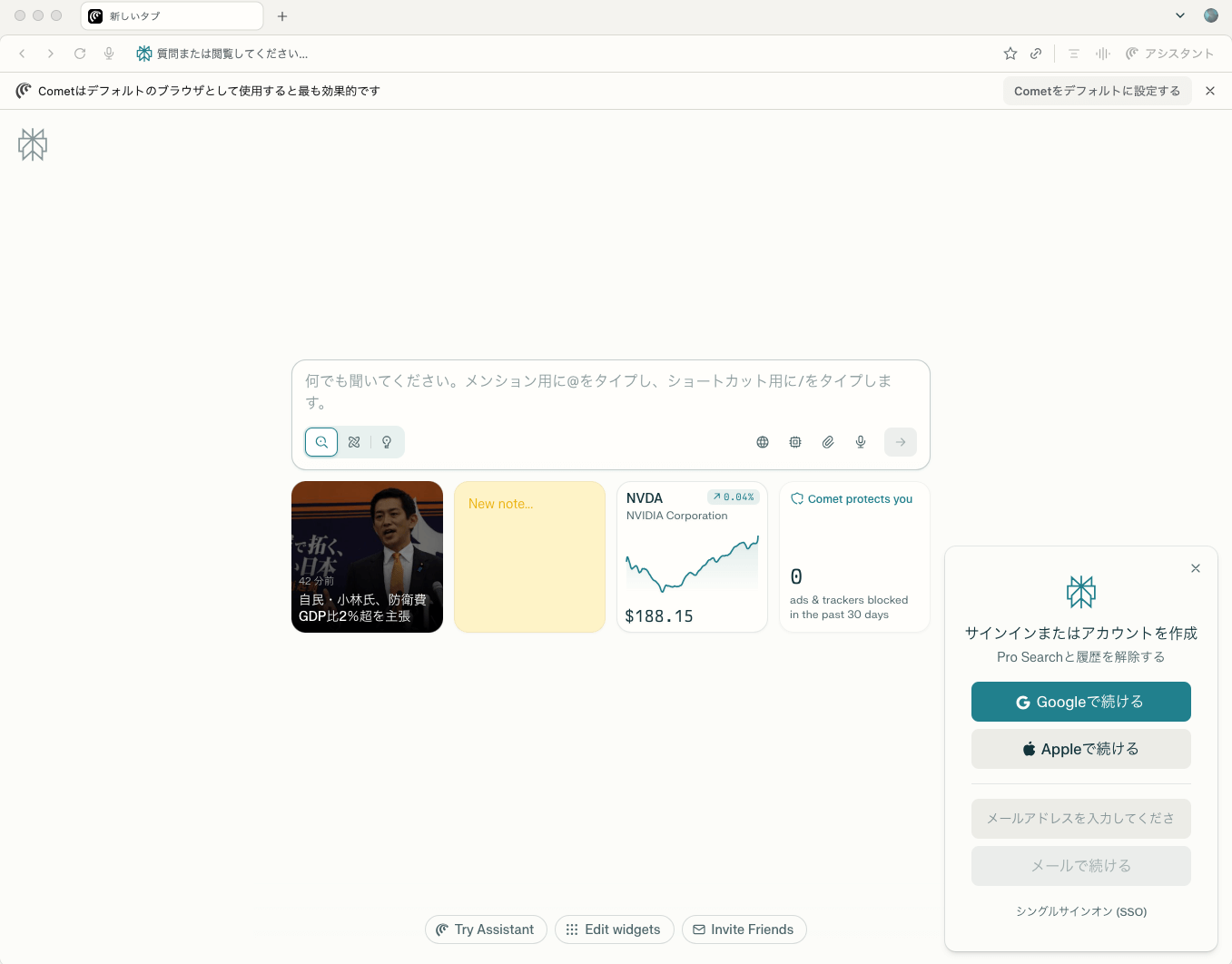This screenshot has height=964, width=1232.
Task: Click the email address input field
Action: tap(1080, 819)
